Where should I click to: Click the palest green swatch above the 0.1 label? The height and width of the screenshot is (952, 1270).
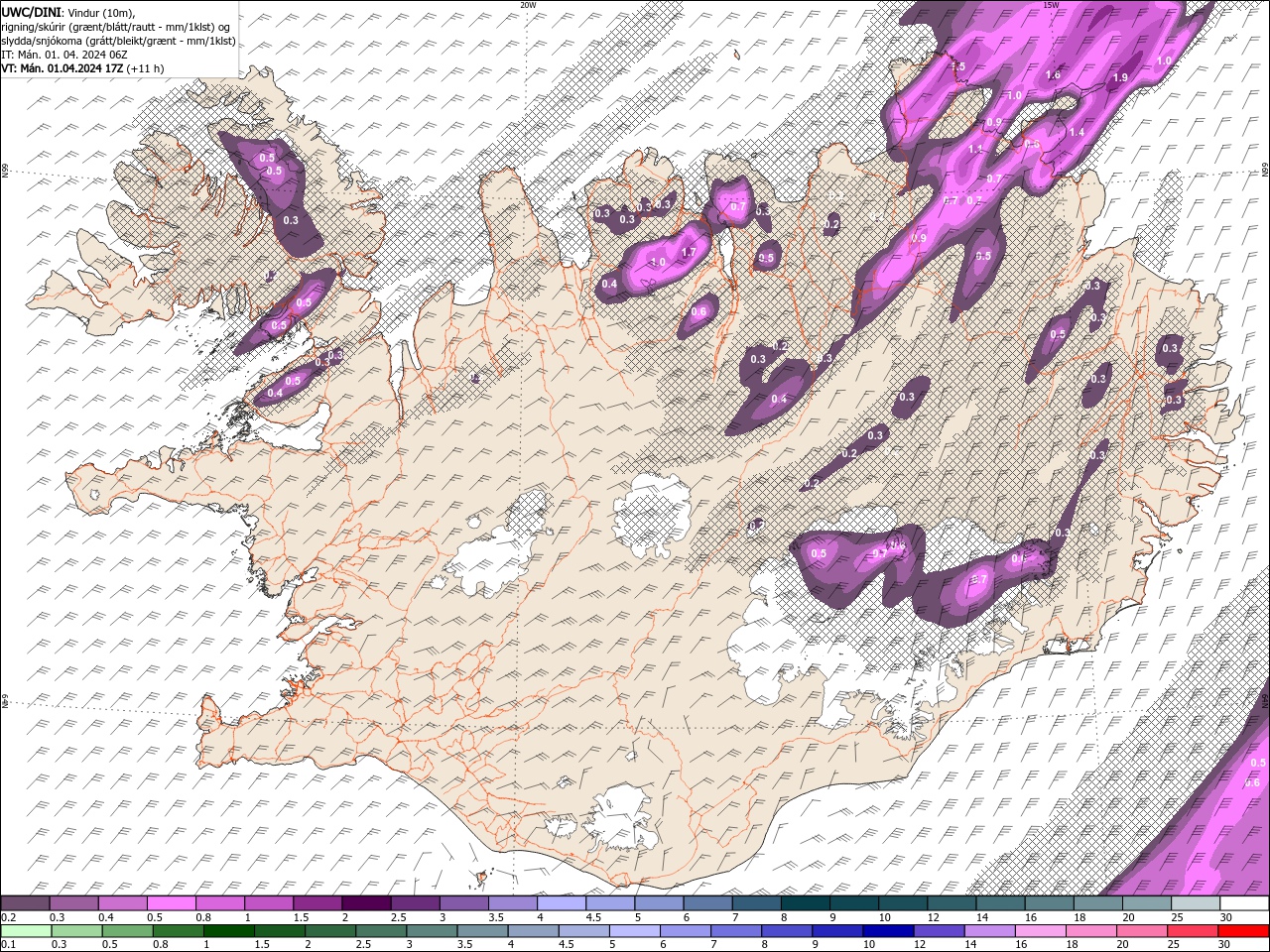click(x=26, y=931)
